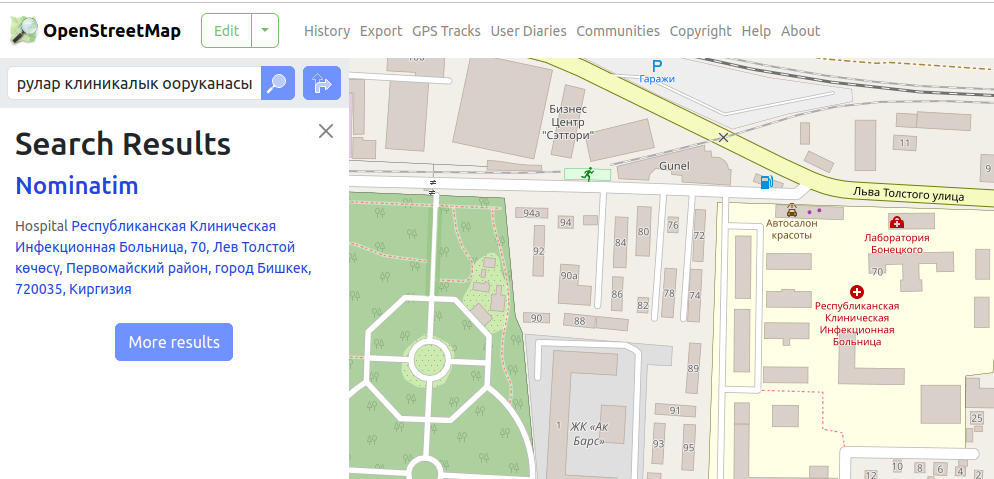Click building number 91 on map
Viewport: 994px width, 479px height.
(674, 411)
